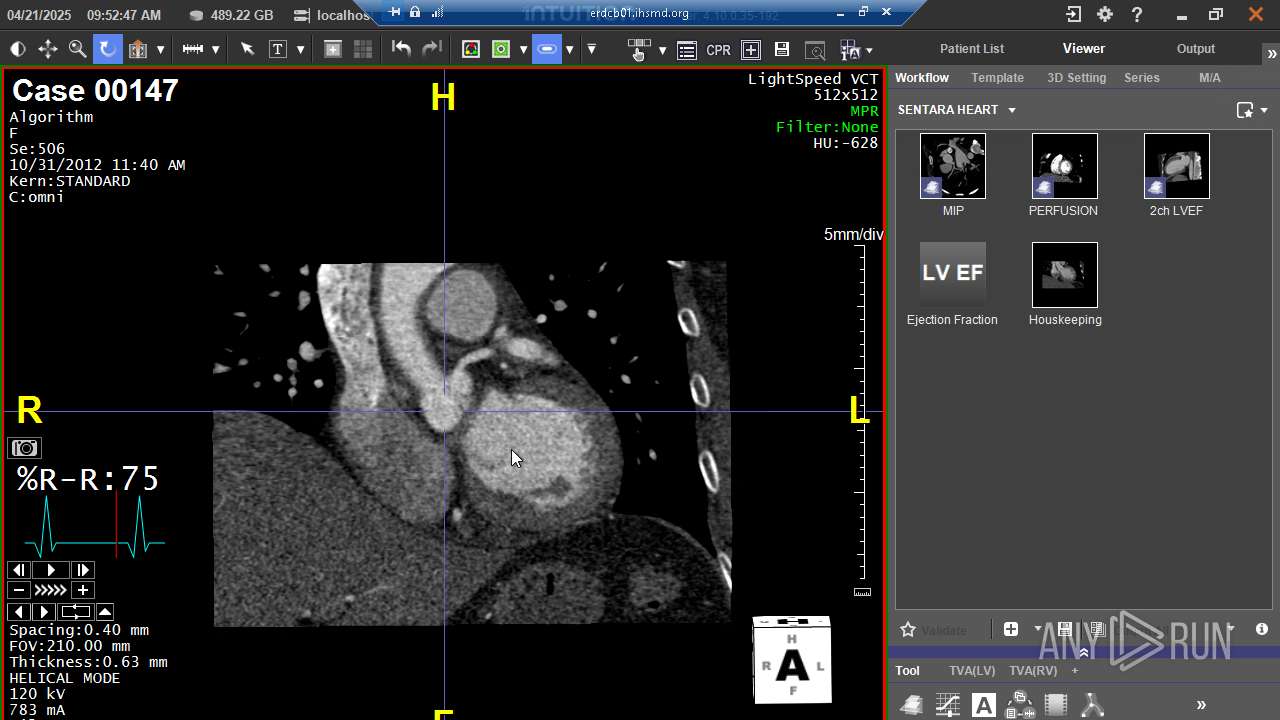Open the orientation preset dropdown arrow
This screenshot has height=720, width=1280.
coord(160,50)
